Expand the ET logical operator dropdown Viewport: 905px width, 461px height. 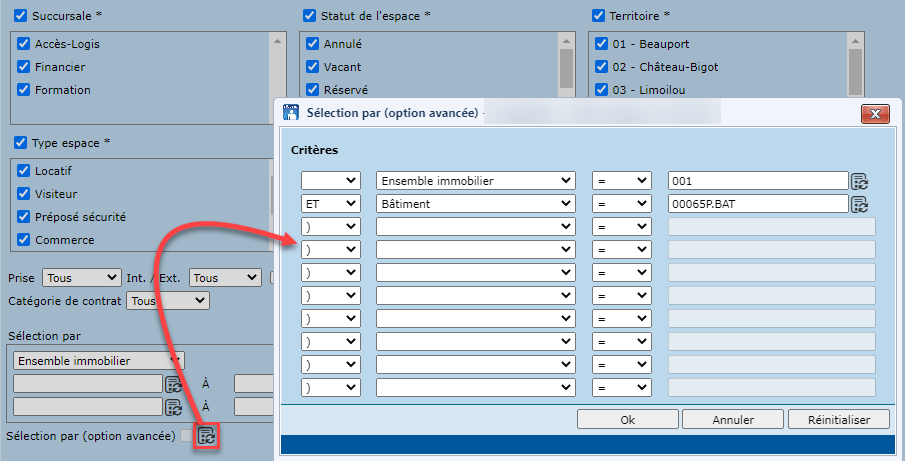click(331, 204)
